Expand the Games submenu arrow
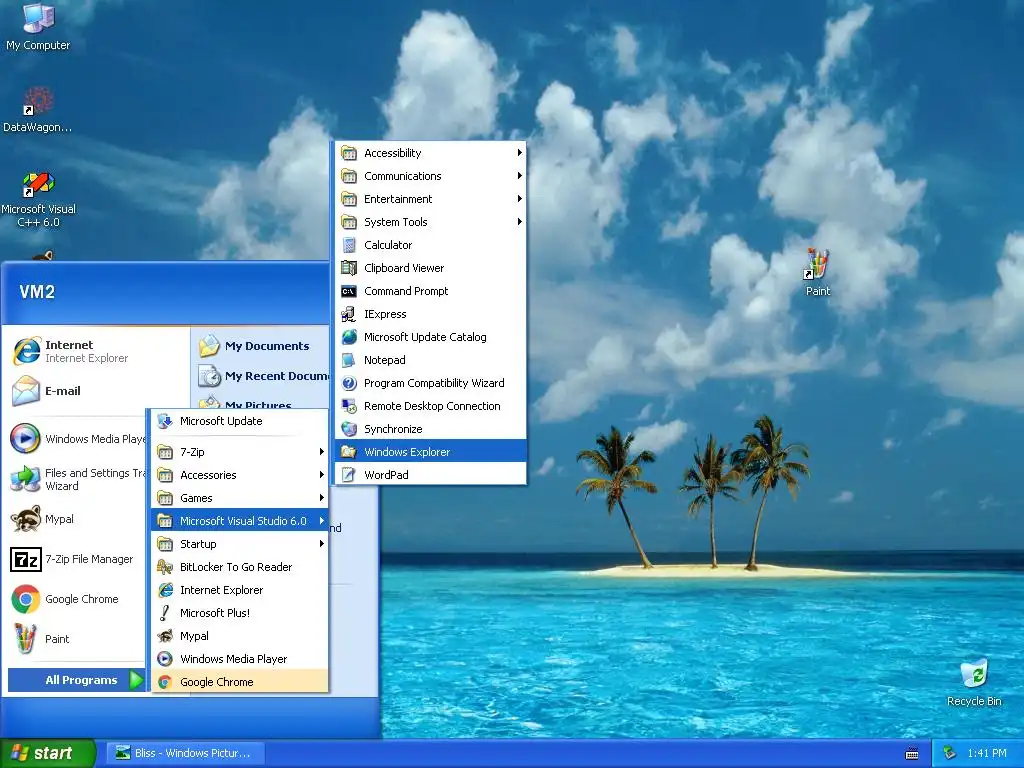 [321, 498]
